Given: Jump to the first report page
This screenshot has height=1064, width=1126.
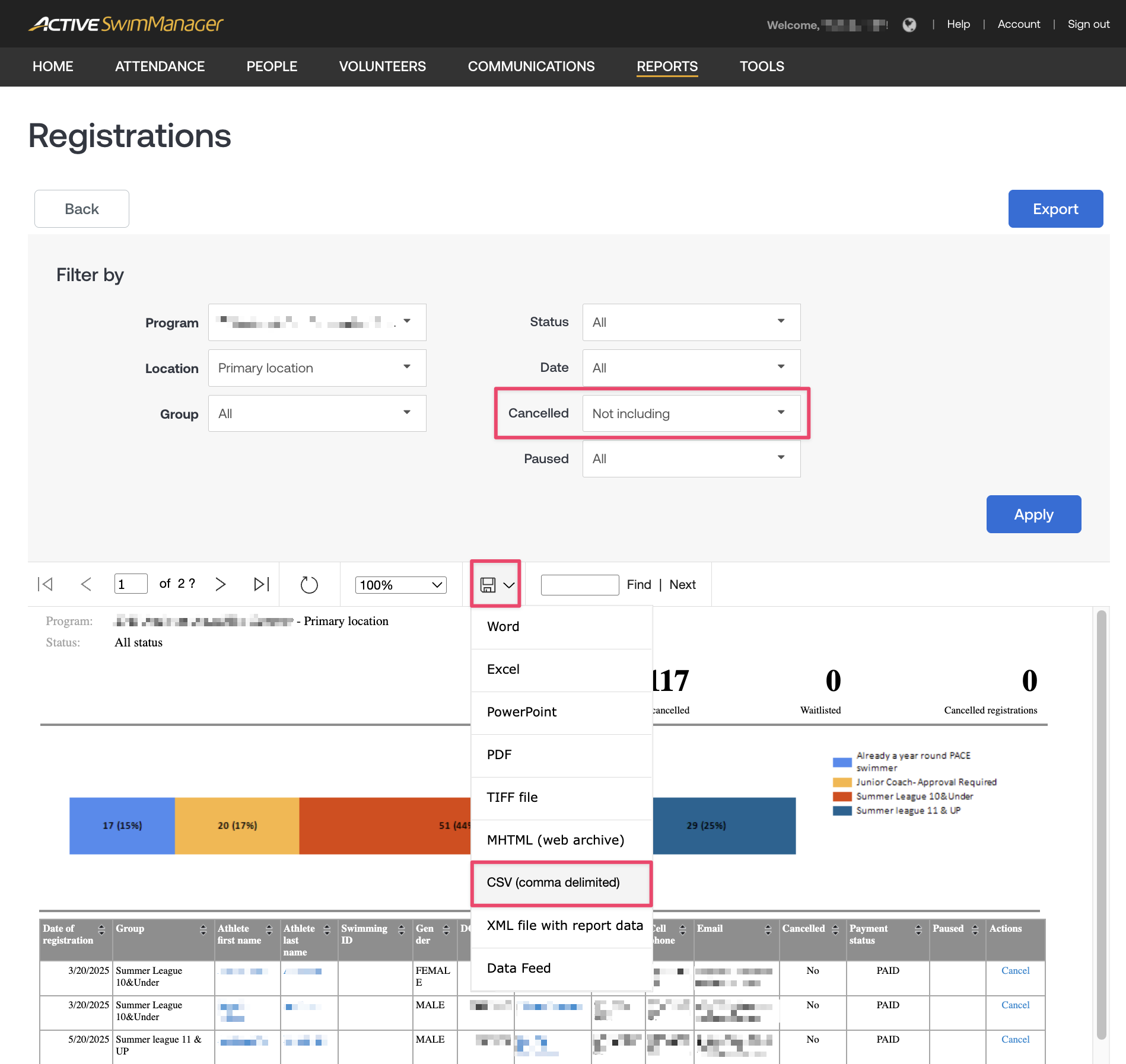Looking at the screenshot, I should pyautogui.click(x=46, y=584).
